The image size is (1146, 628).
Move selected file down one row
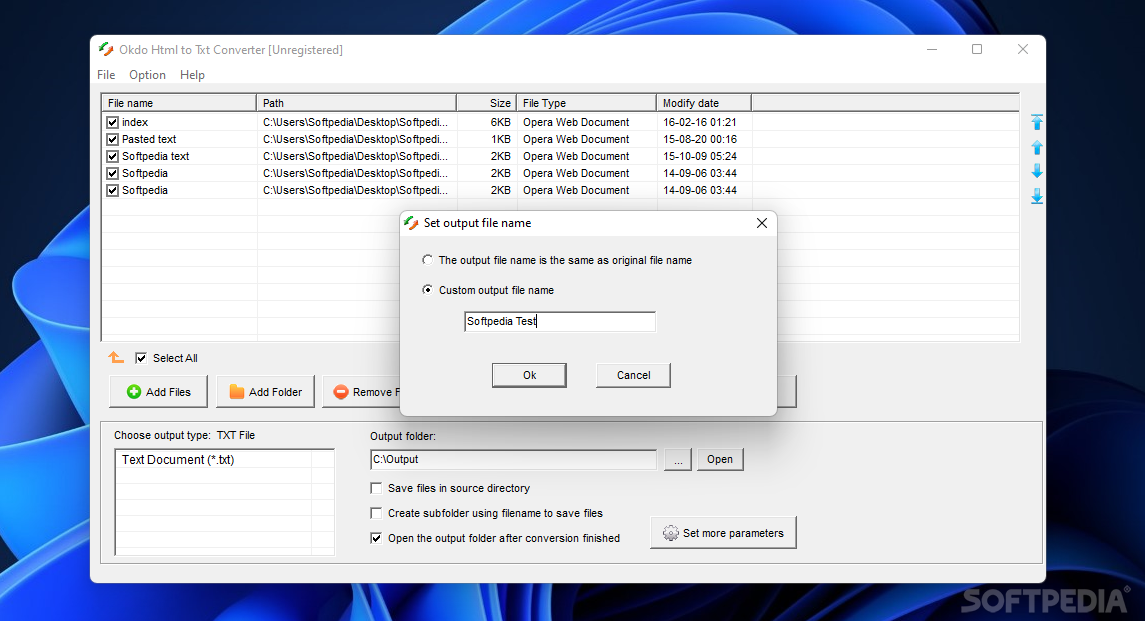1036,171
